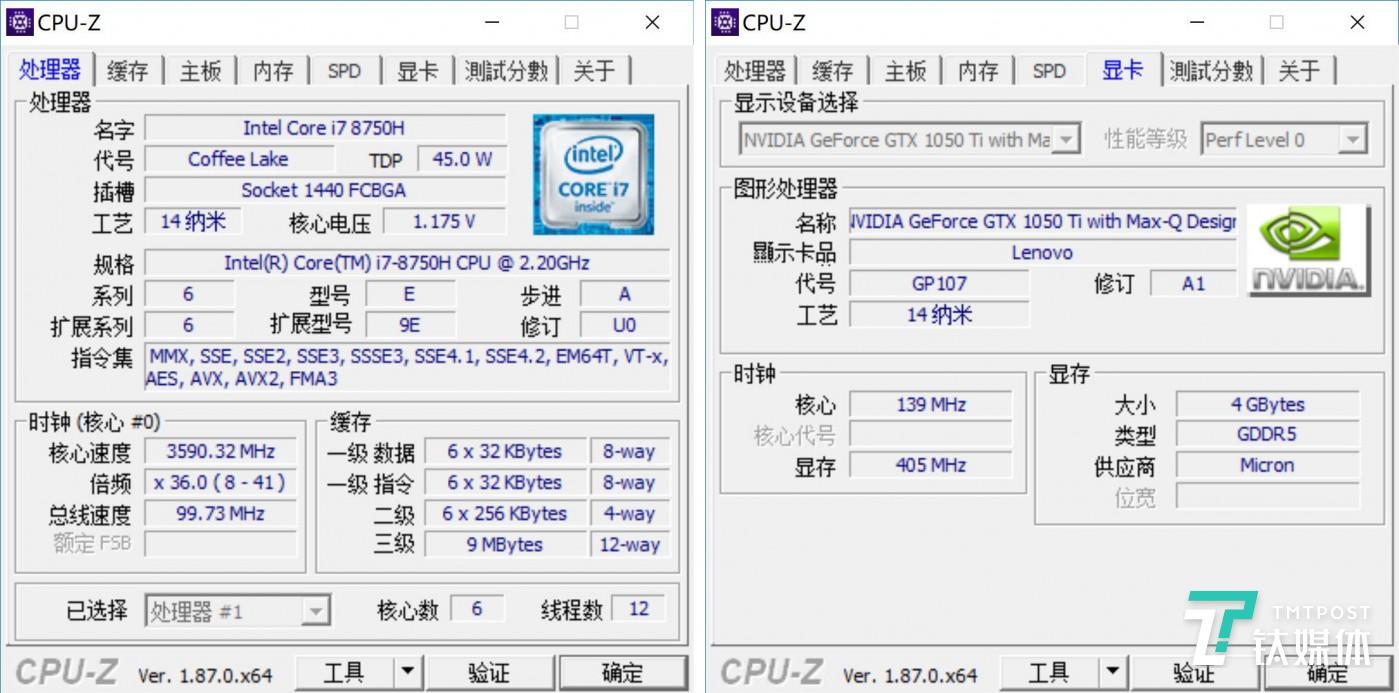Image resolution: width=1399 pixels, height=693 pixels.
Task: Select the 内存 tab in the processor window
Action: [273, 71]
